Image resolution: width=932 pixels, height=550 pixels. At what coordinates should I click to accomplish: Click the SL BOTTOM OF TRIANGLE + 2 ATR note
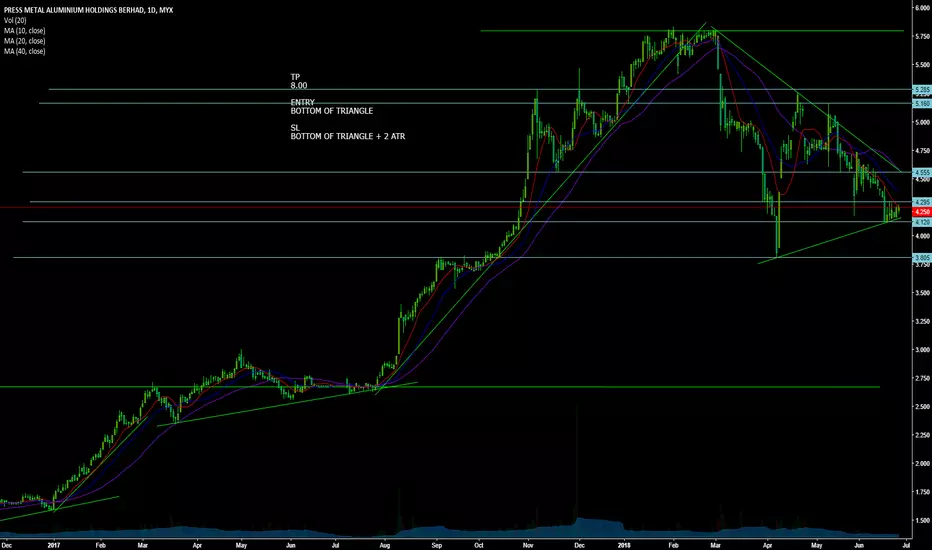[348, 132]
